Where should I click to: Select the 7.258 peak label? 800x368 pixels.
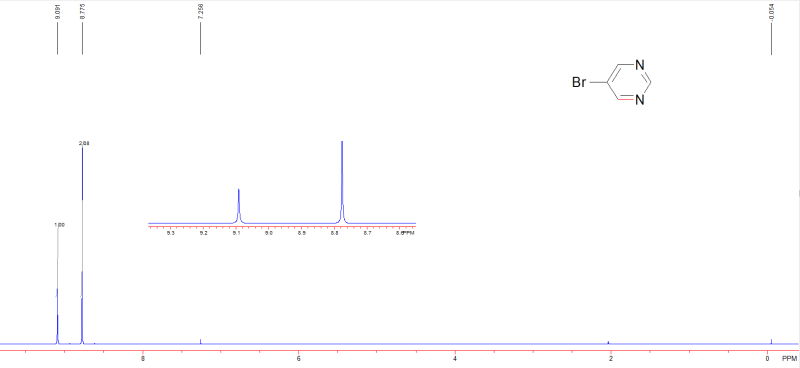pos(201,11)
